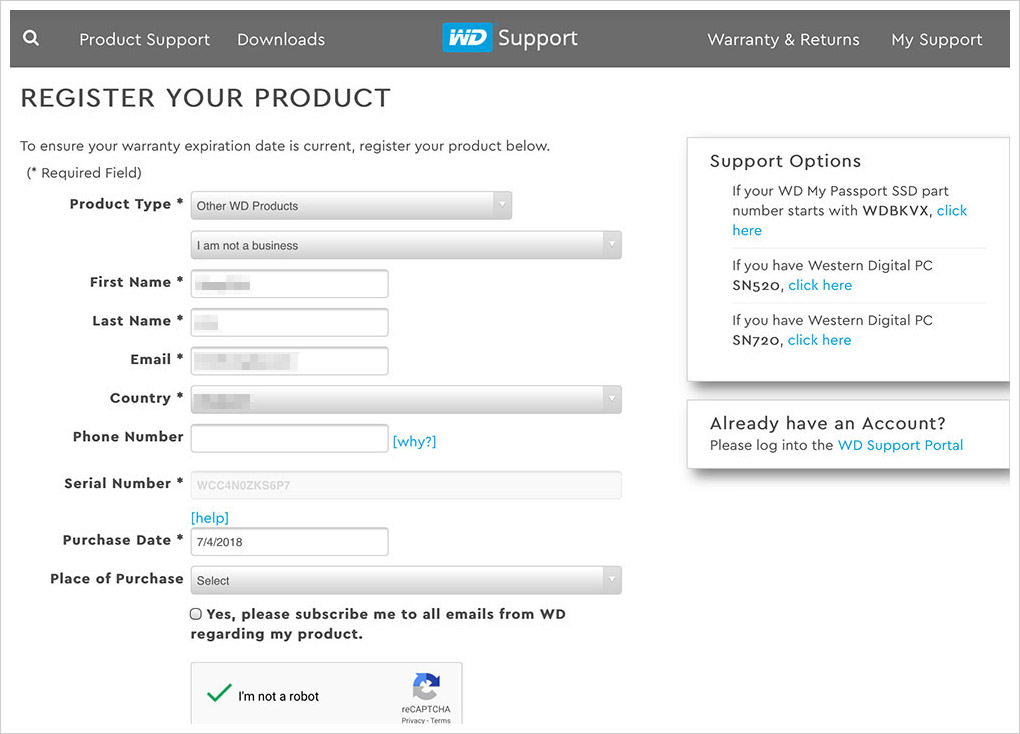Follow 'click here' link for SN720
Screen dimensions: 1020x734
point(819,340)
